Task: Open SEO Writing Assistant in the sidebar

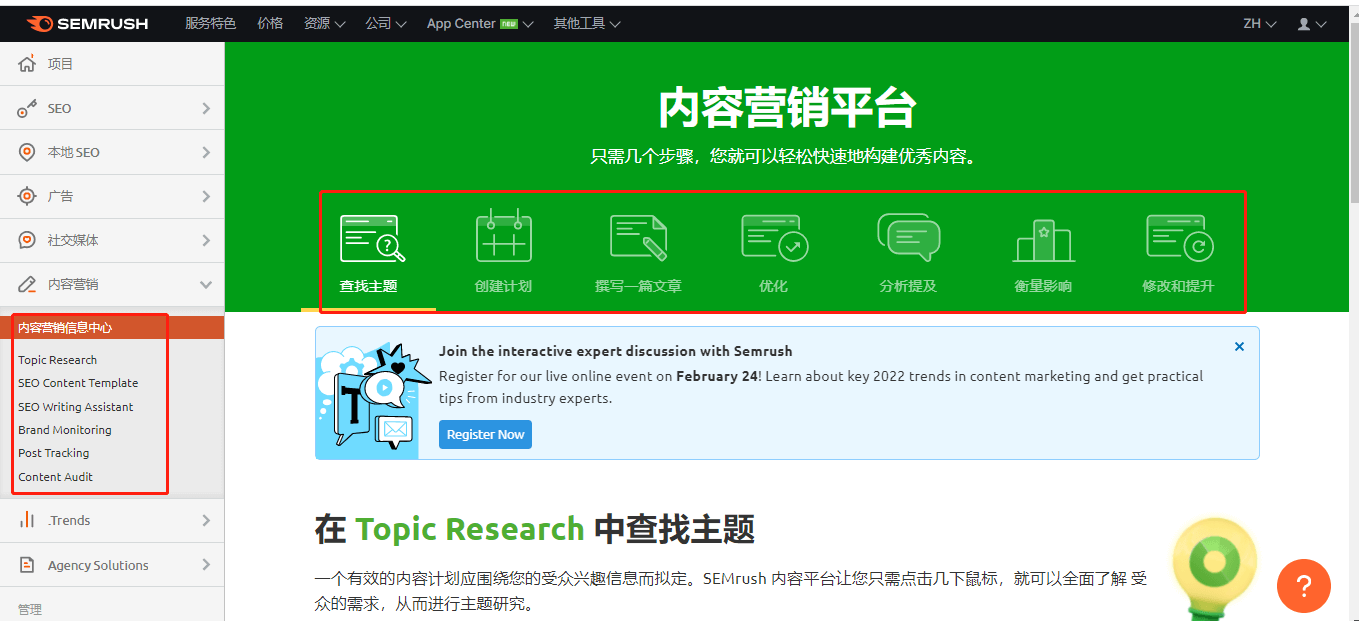Action: (x=76, y=407)
